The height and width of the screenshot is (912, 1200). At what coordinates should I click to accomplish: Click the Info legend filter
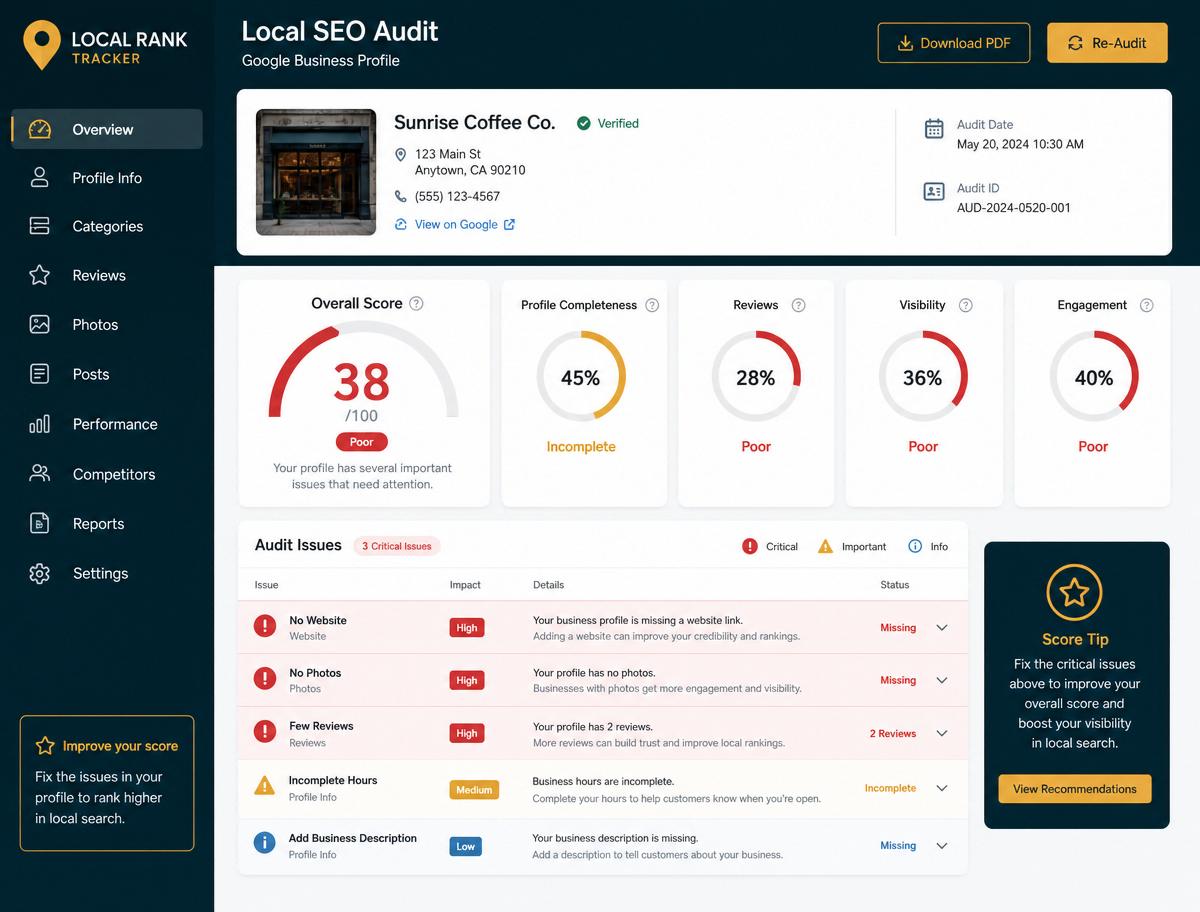tap(927, 546)
